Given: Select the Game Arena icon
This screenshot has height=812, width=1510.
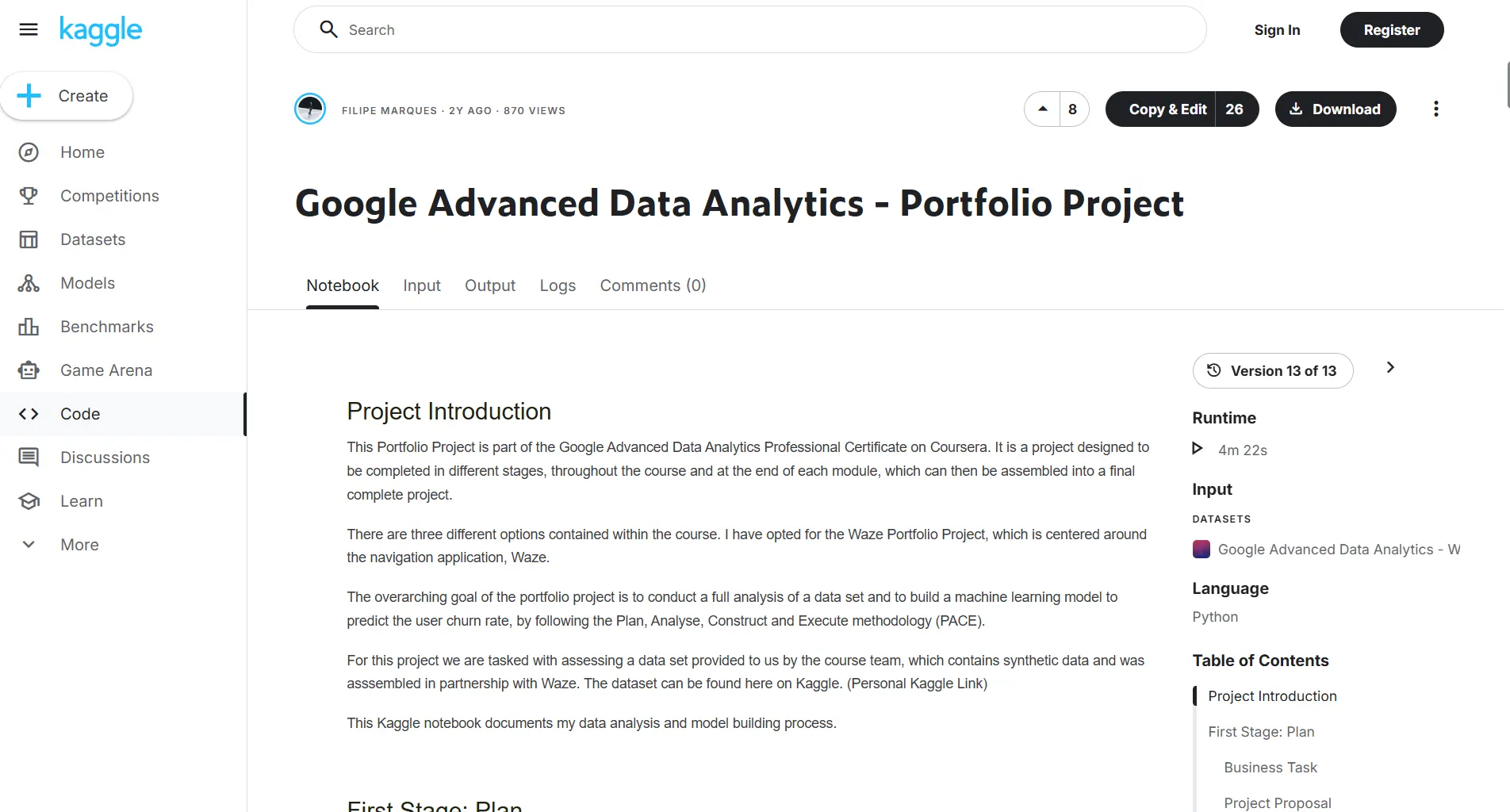Looking at the screenshot, I should [x=29, y=370].
